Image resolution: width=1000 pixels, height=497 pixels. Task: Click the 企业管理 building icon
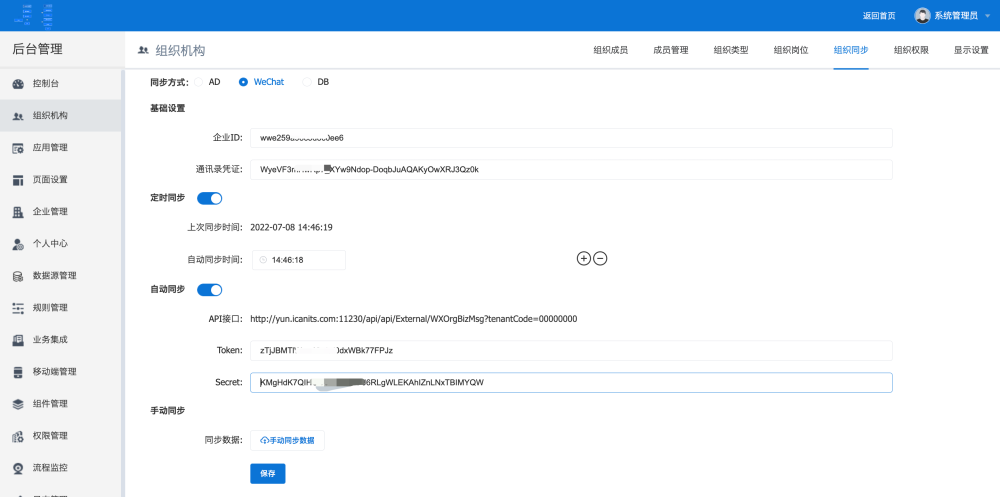[18, 212]
